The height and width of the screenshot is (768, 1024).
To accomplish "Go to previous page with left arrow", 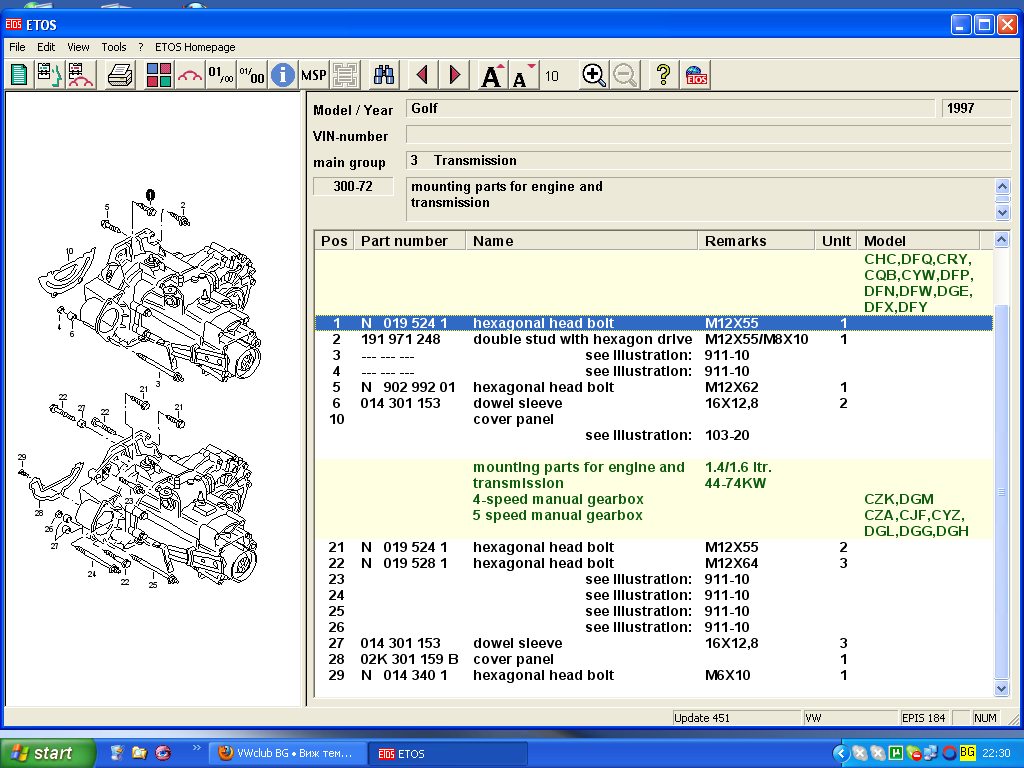I will (422, 75).
